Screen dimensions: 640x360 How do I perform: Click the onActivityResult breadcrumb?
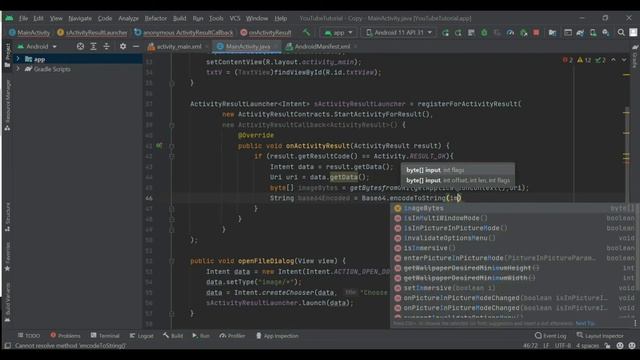[x=266, y=33]
